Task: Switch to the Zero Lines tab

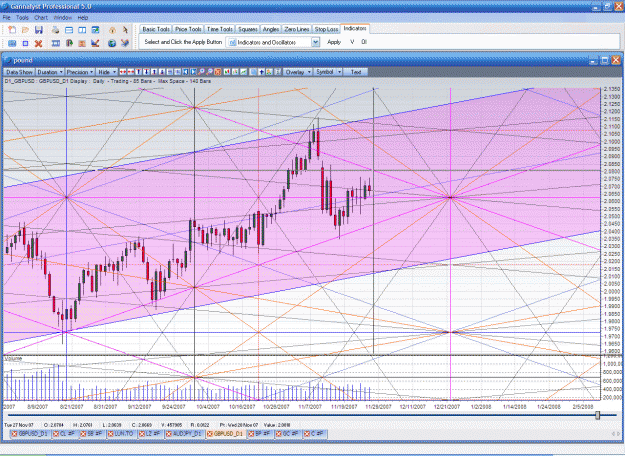Action: pos(297,29)
